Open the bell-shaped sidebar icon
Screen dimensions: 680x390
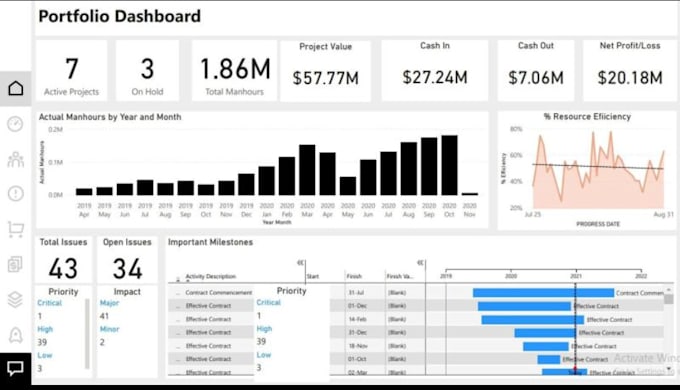coord(16,335)
